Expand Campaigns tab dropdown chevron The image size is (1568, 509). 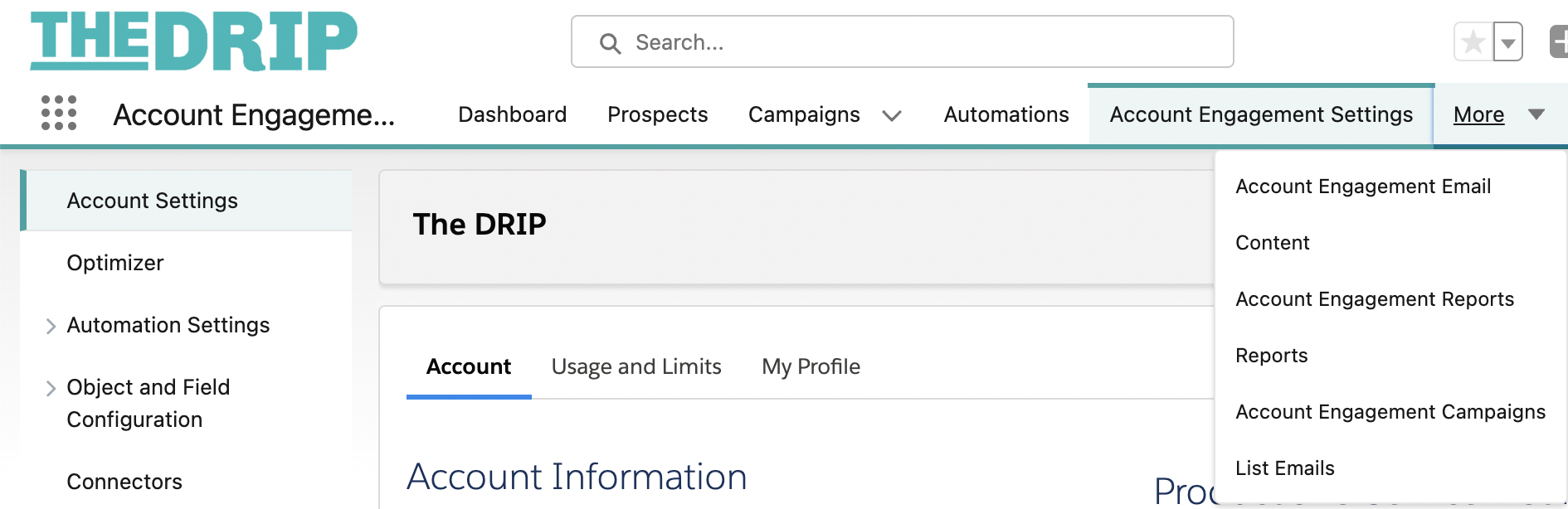pyautogui.click(x=892, y=115)
